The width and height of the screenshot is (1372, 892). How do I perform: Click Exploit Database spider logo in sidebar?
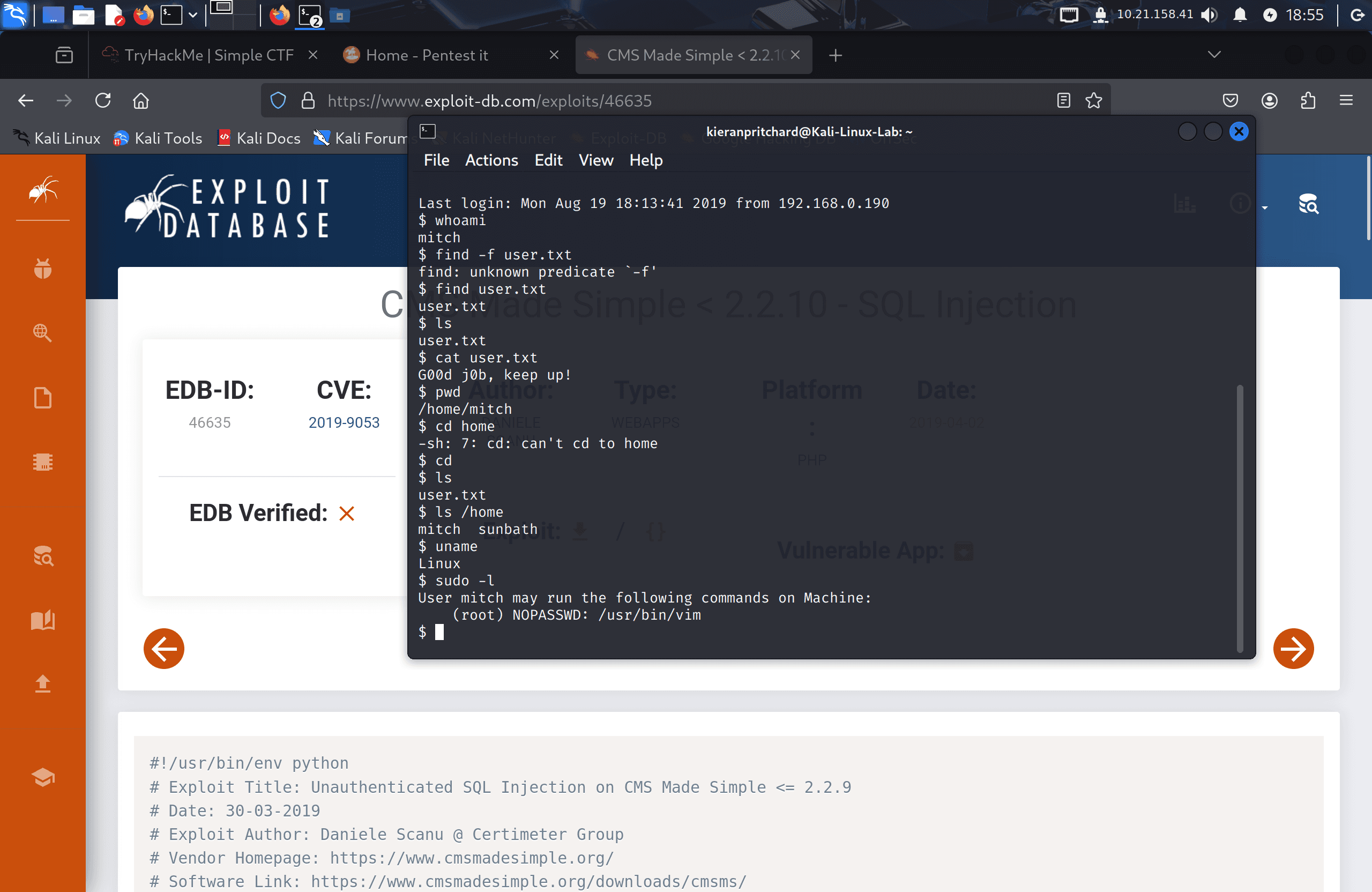(x=43, y=190)
